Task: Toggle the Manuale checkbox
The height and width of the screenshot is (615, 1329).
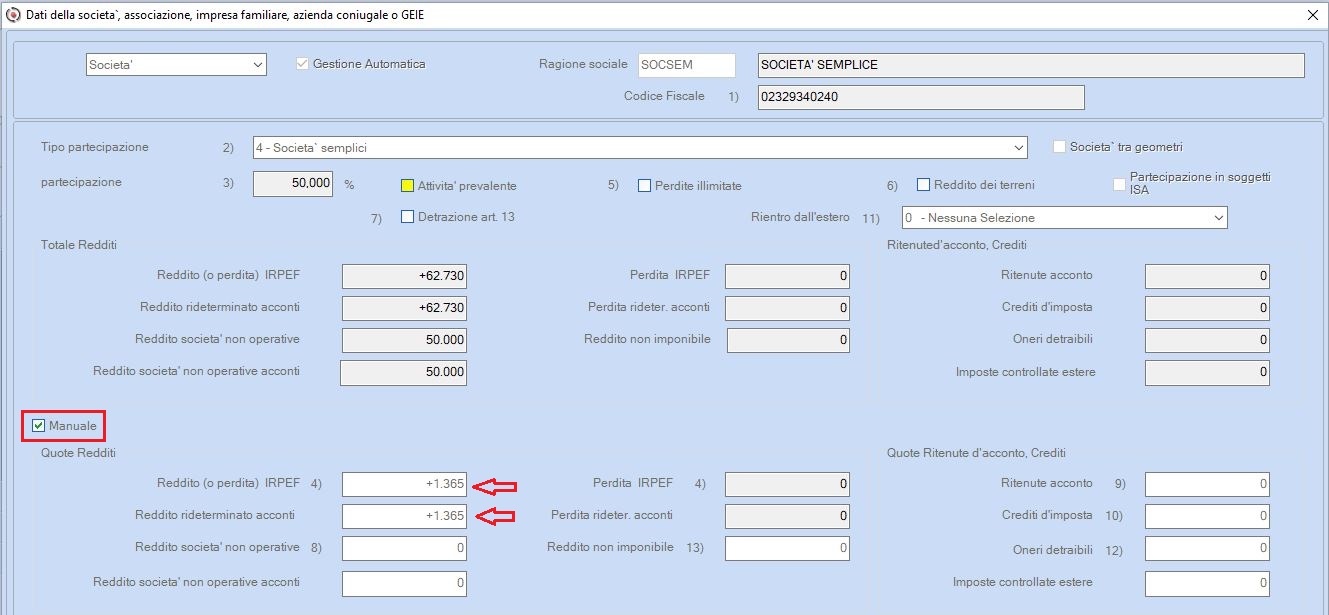Action: click(39, 426)
